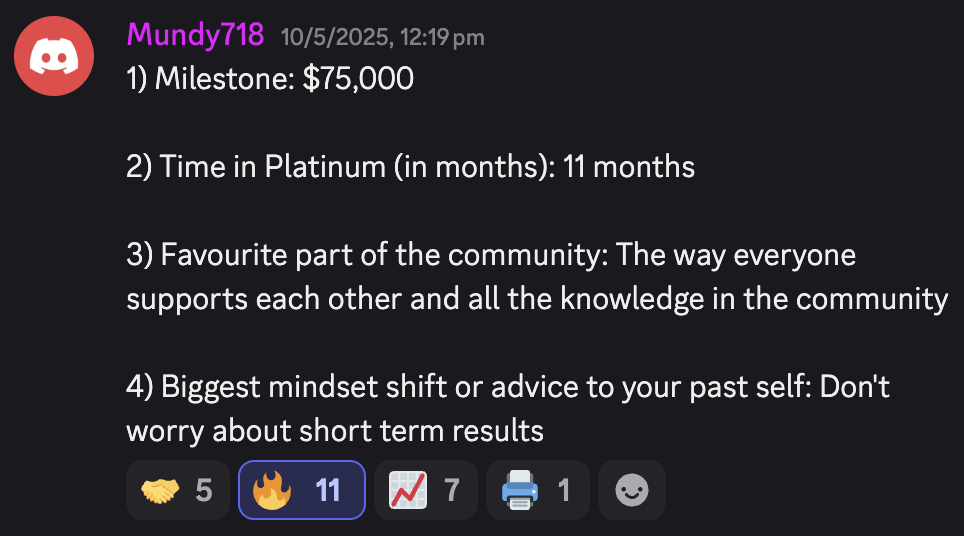This screenshot has height=536, width=964.
Task: Click the Favourite part of the community text
Action: pos(367,254)
